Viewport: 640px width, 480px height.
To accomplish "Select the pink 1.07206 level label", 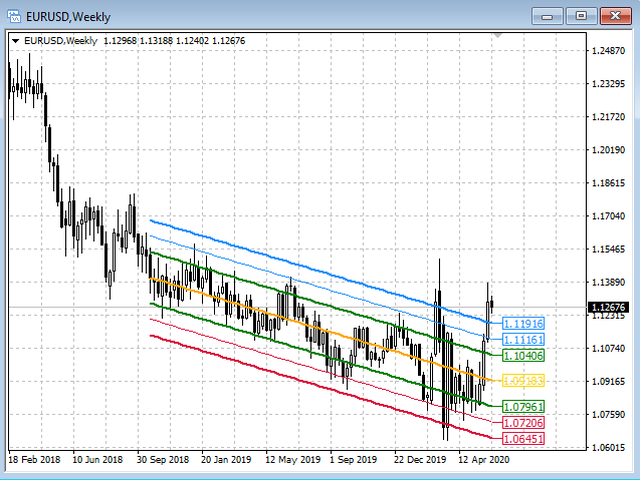I will click(x=523, y=424).
